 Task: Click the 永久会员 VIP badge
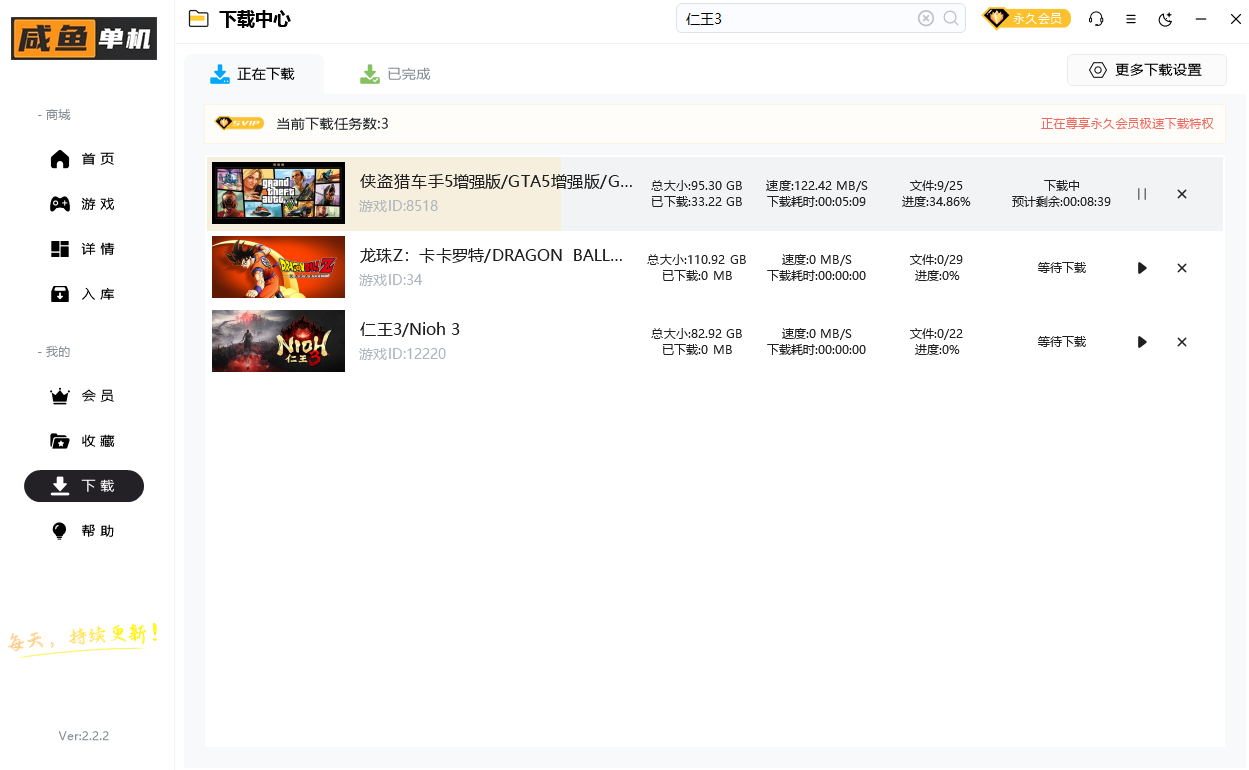[x=1027, y=17]
